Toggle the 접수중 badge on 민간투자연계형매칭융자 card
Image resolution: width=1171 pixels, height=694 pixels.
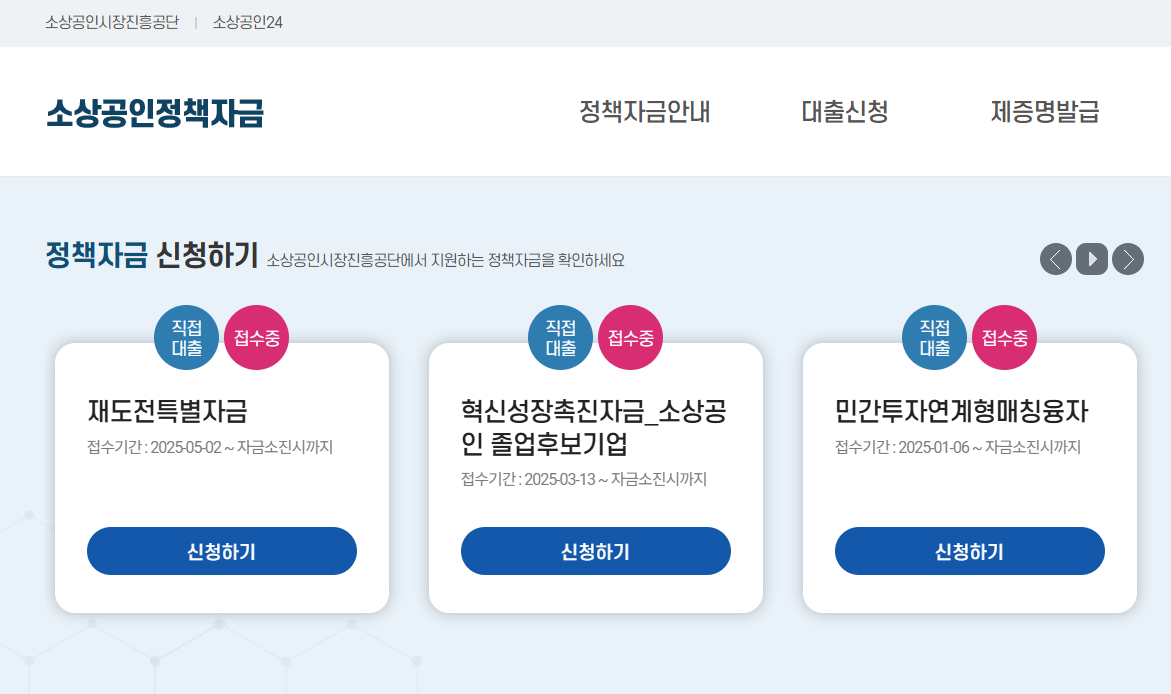1003,337
